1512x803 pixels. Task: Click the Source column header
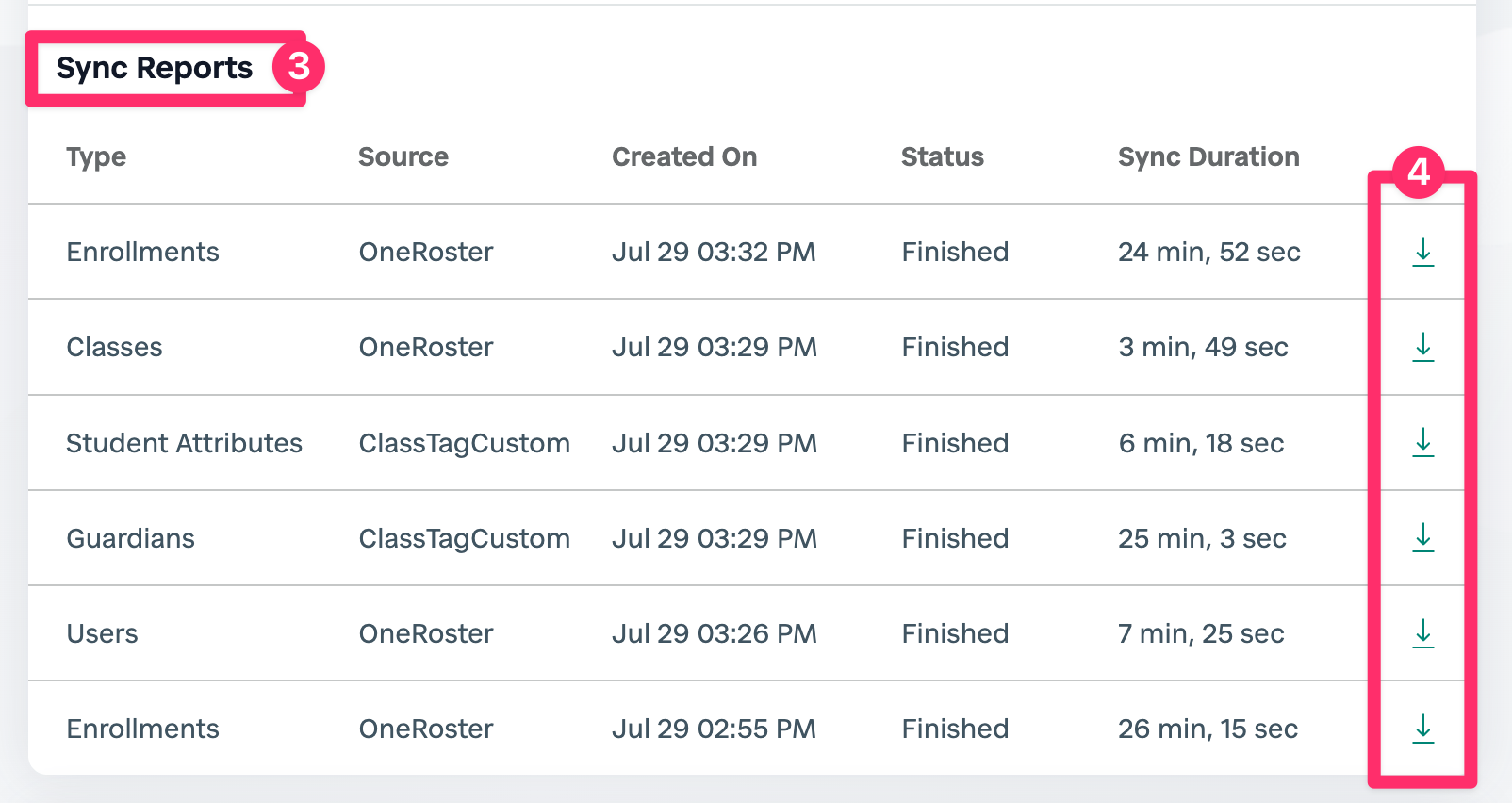(403, 156)
